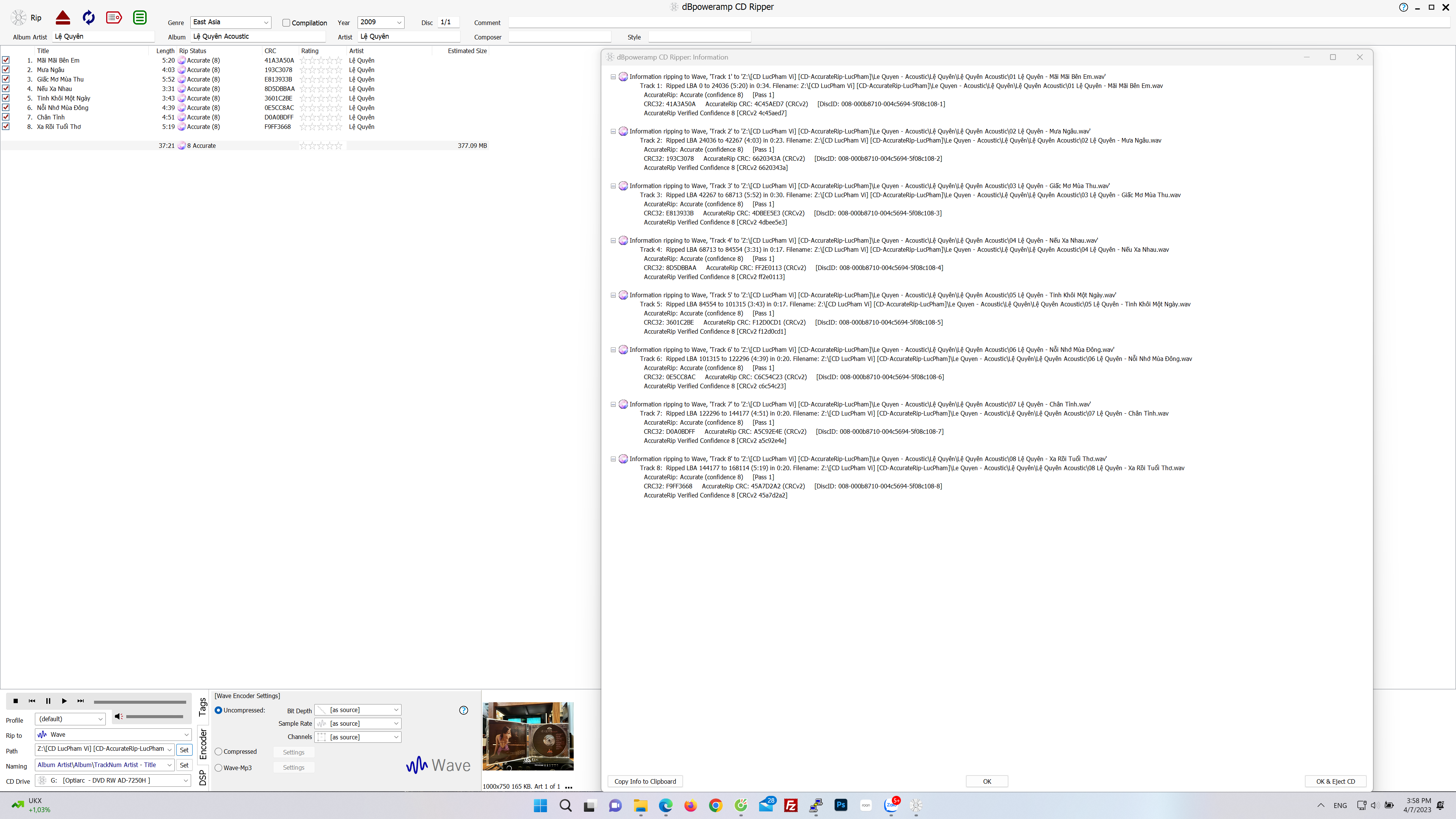Open Photoshop from the taskbar

coord(841,805)
